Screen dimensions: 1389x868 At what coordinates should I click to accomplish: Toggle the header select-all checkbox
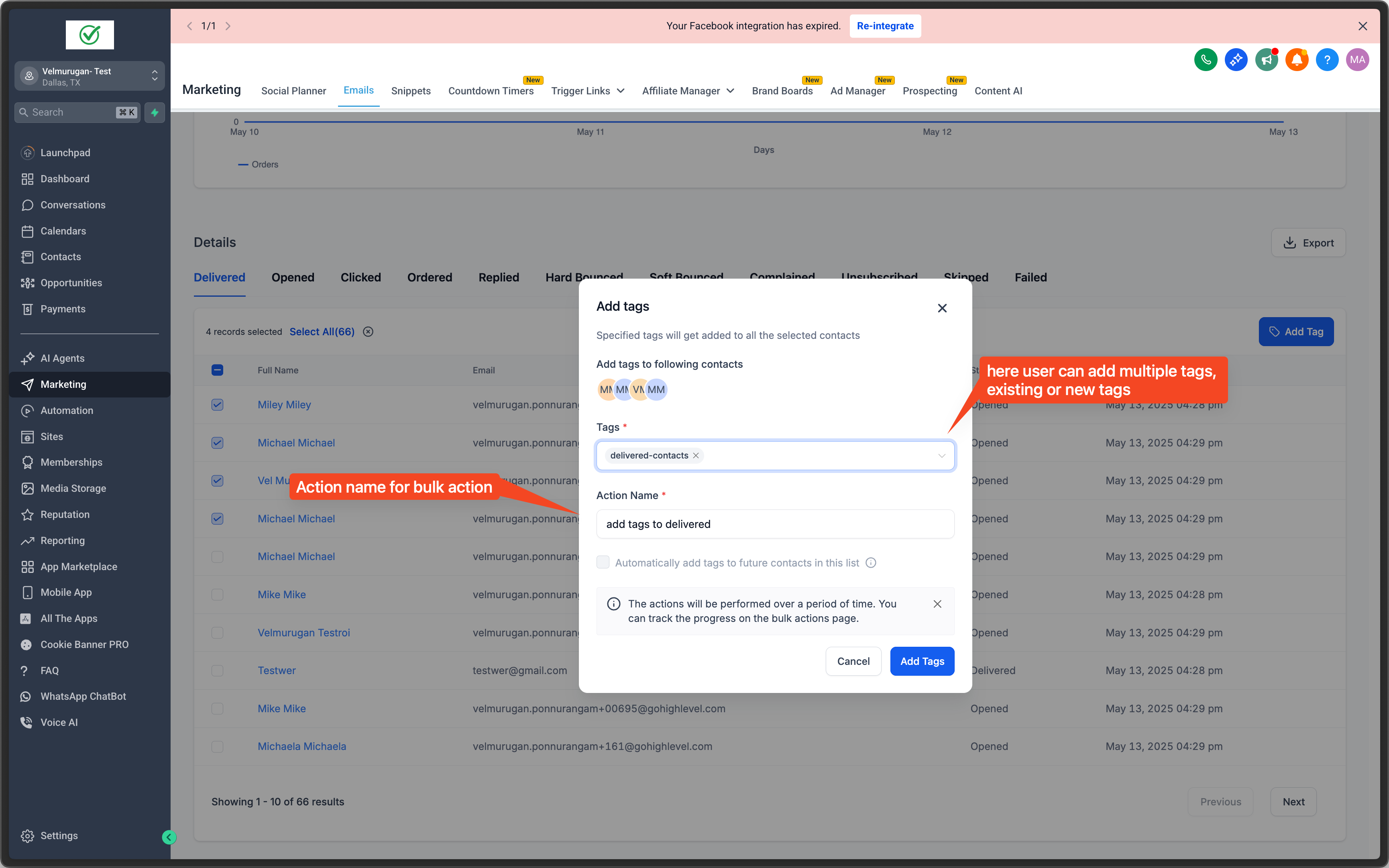point(217,370)
